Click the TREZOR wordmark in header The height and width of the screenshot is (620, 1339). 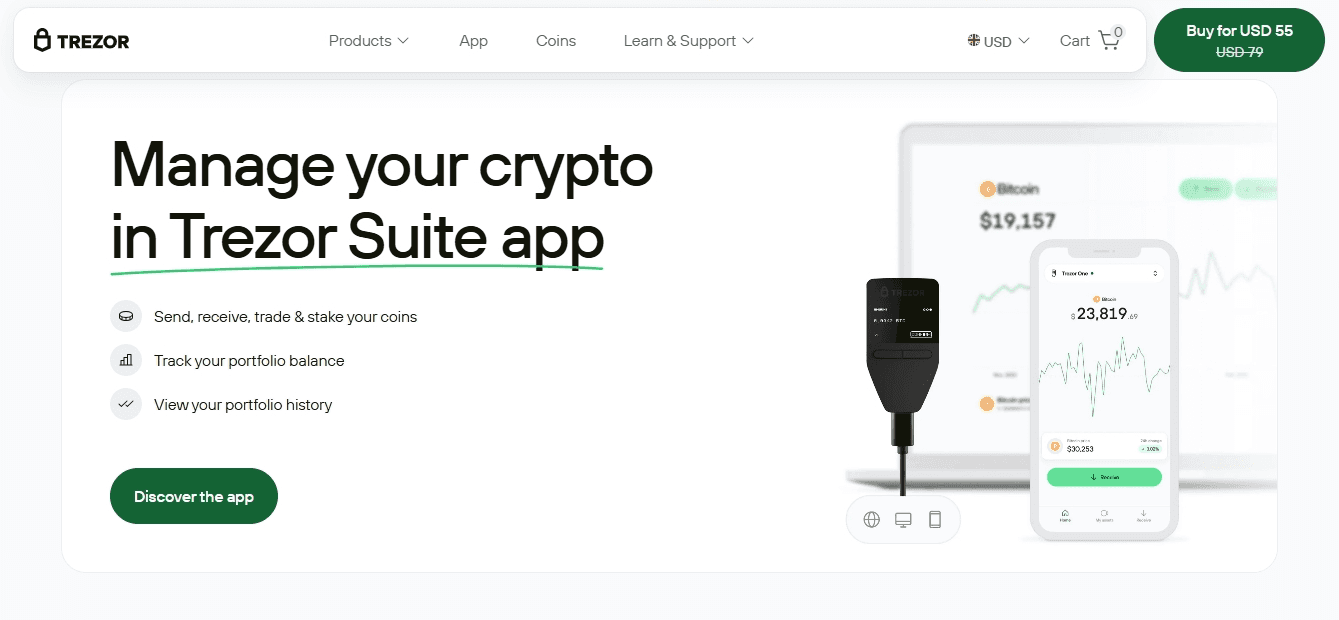[93, 41]
